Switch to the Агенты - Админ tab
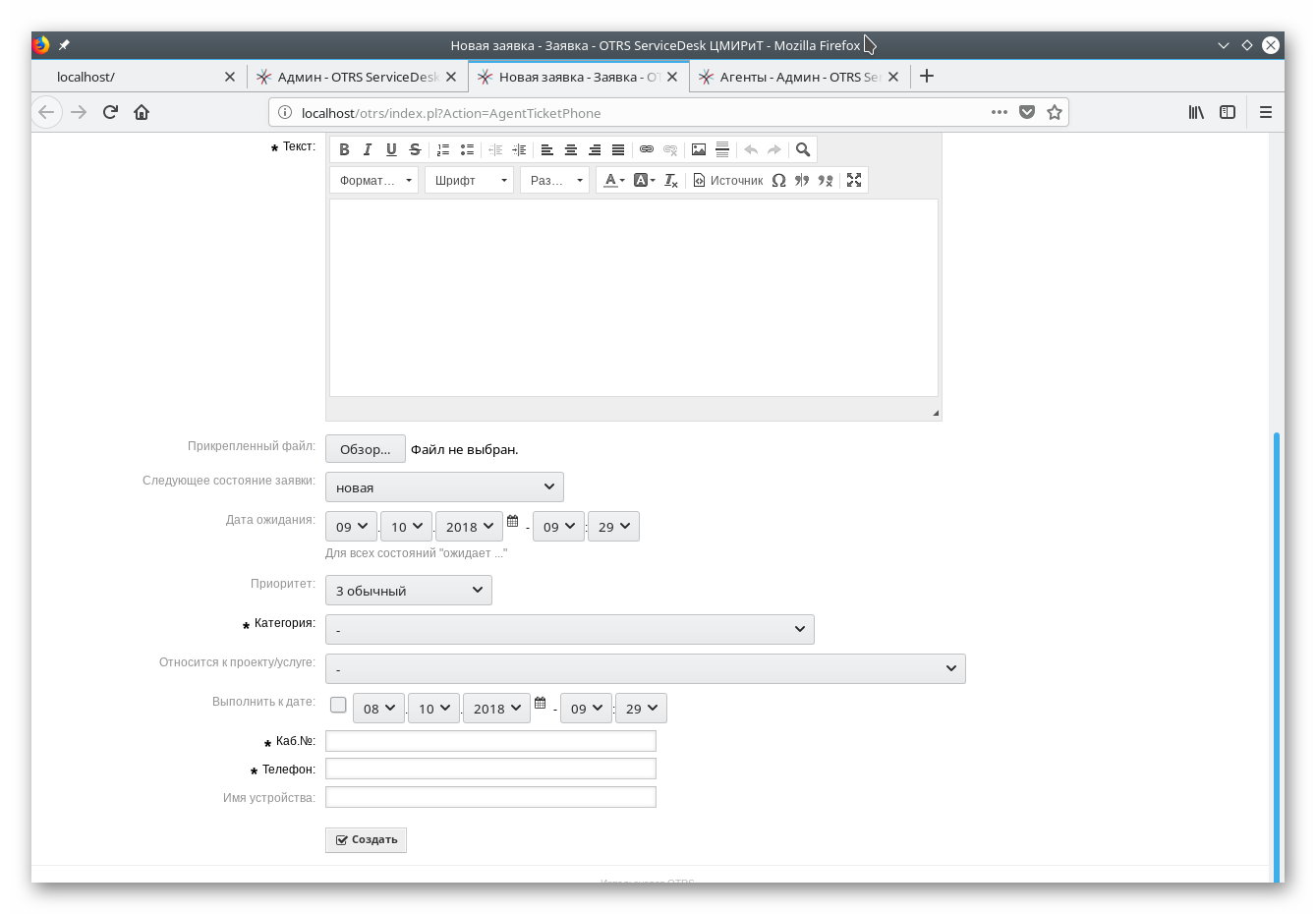 tap(799, 77)
